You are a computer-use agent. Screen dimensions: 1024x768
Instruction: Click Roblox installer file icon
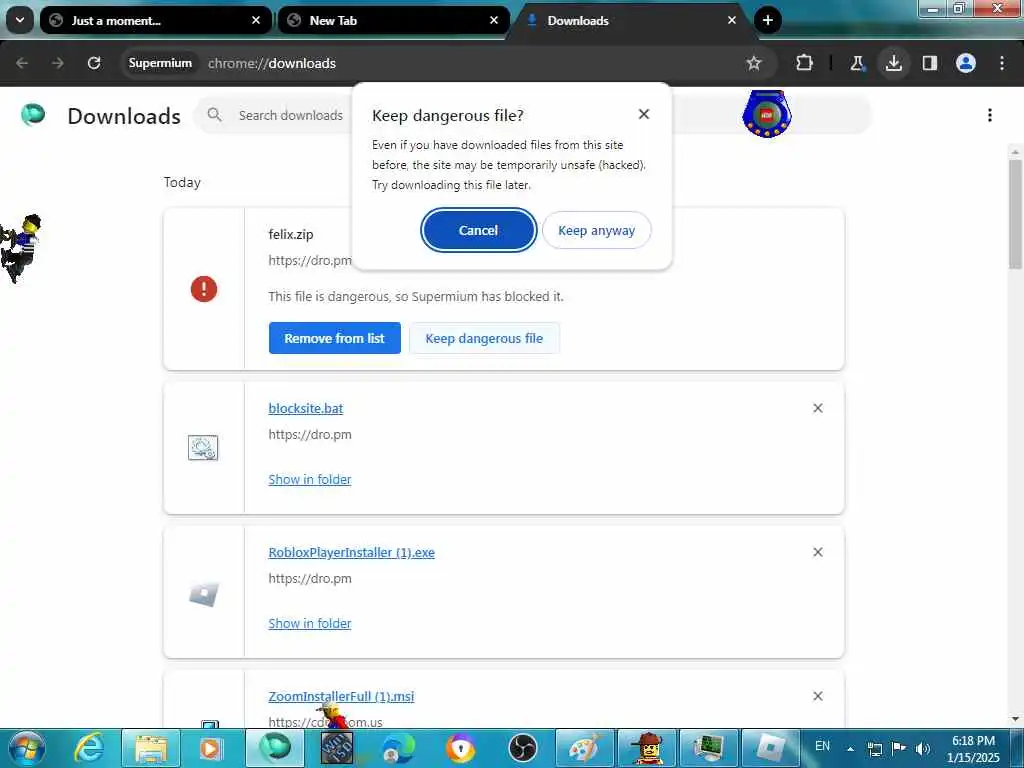click(204, 594)
